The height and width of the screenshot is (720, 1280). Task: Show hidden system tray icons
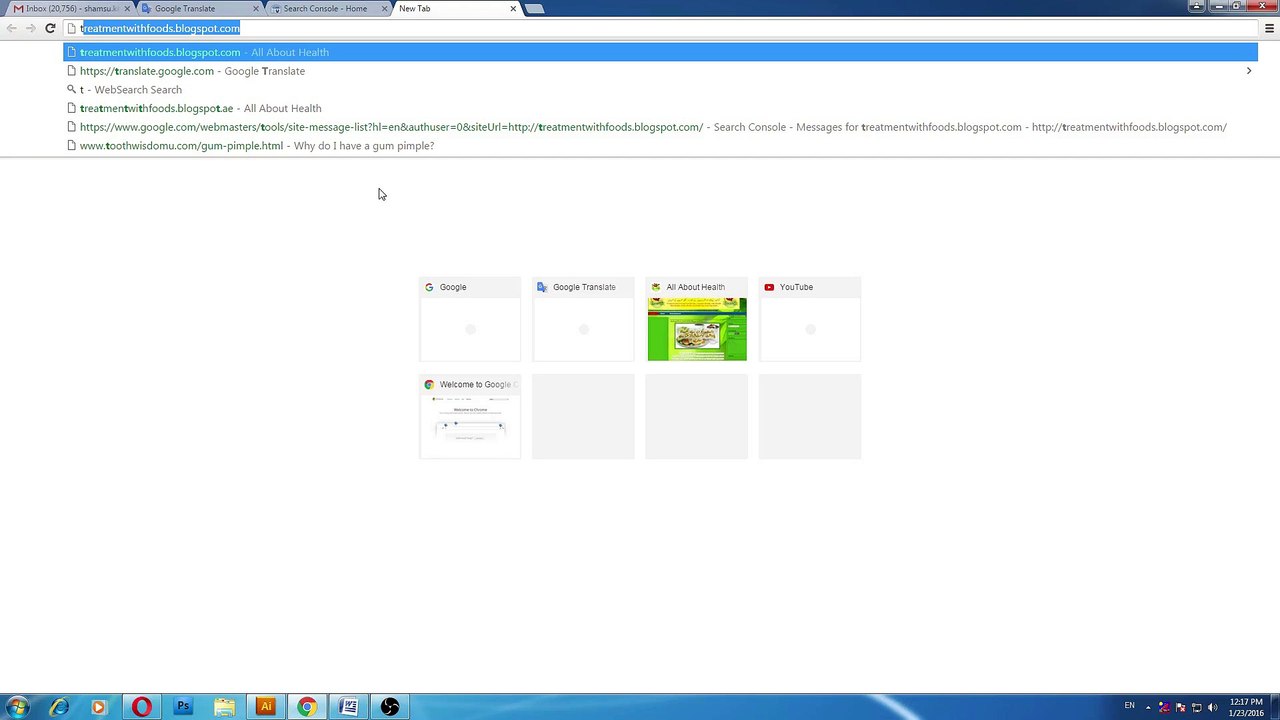coord(1148,707)
